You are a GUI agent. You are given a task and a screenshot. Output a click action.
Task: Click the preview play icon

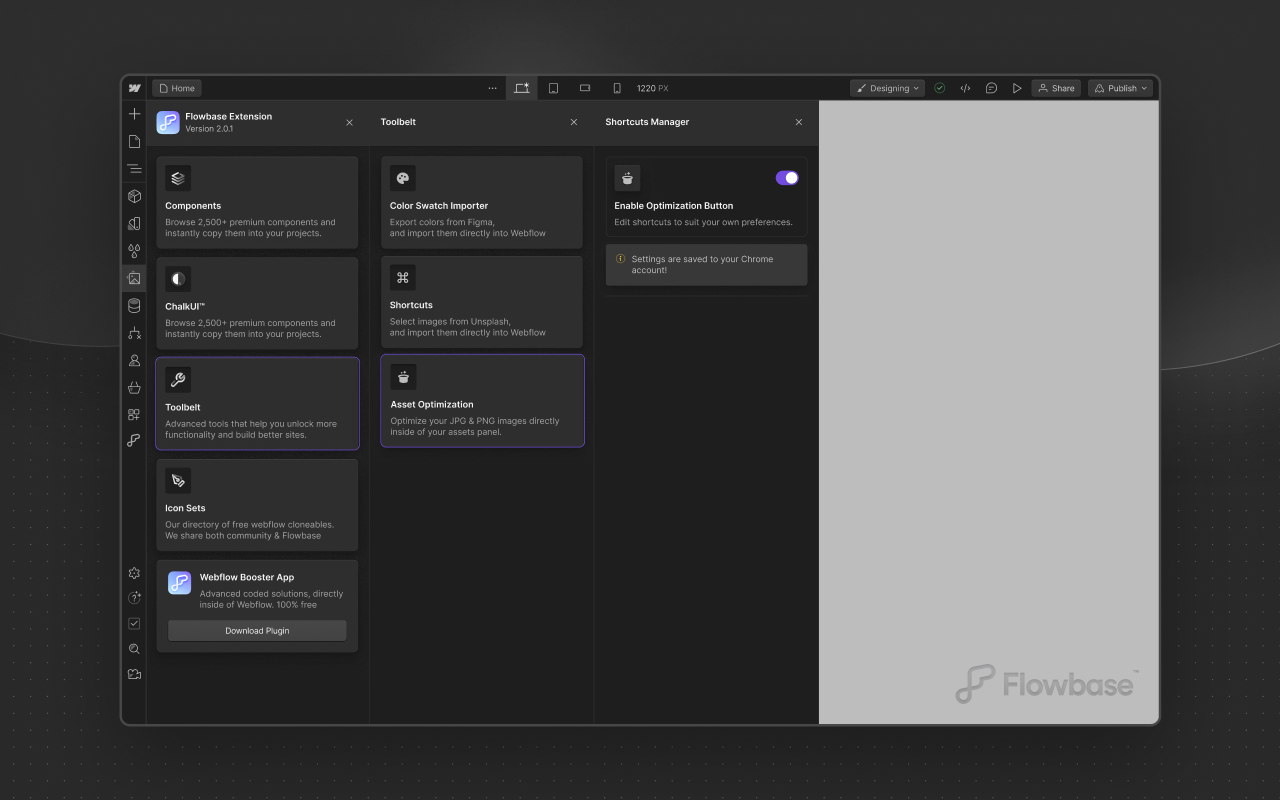(x=1017, y=88)
